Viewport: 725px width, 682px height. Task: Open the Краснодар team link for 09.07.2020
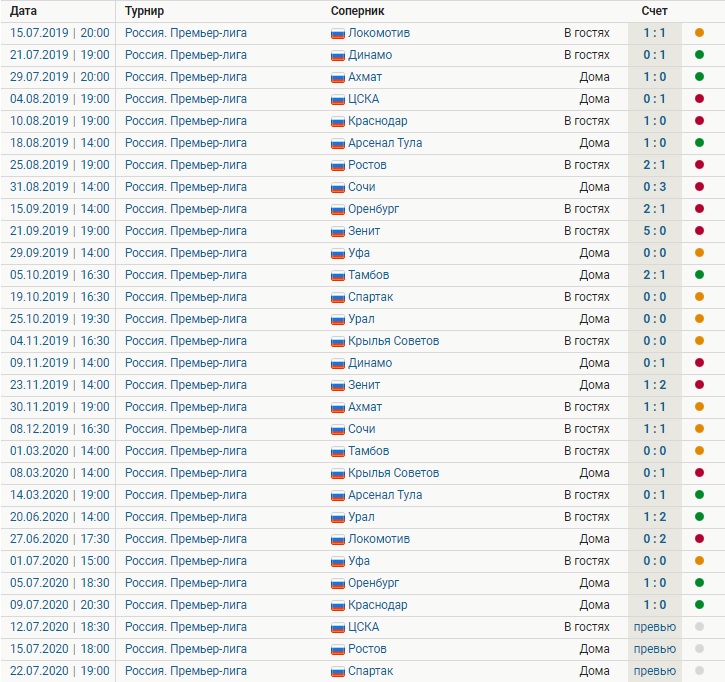(x=378, y=605)
